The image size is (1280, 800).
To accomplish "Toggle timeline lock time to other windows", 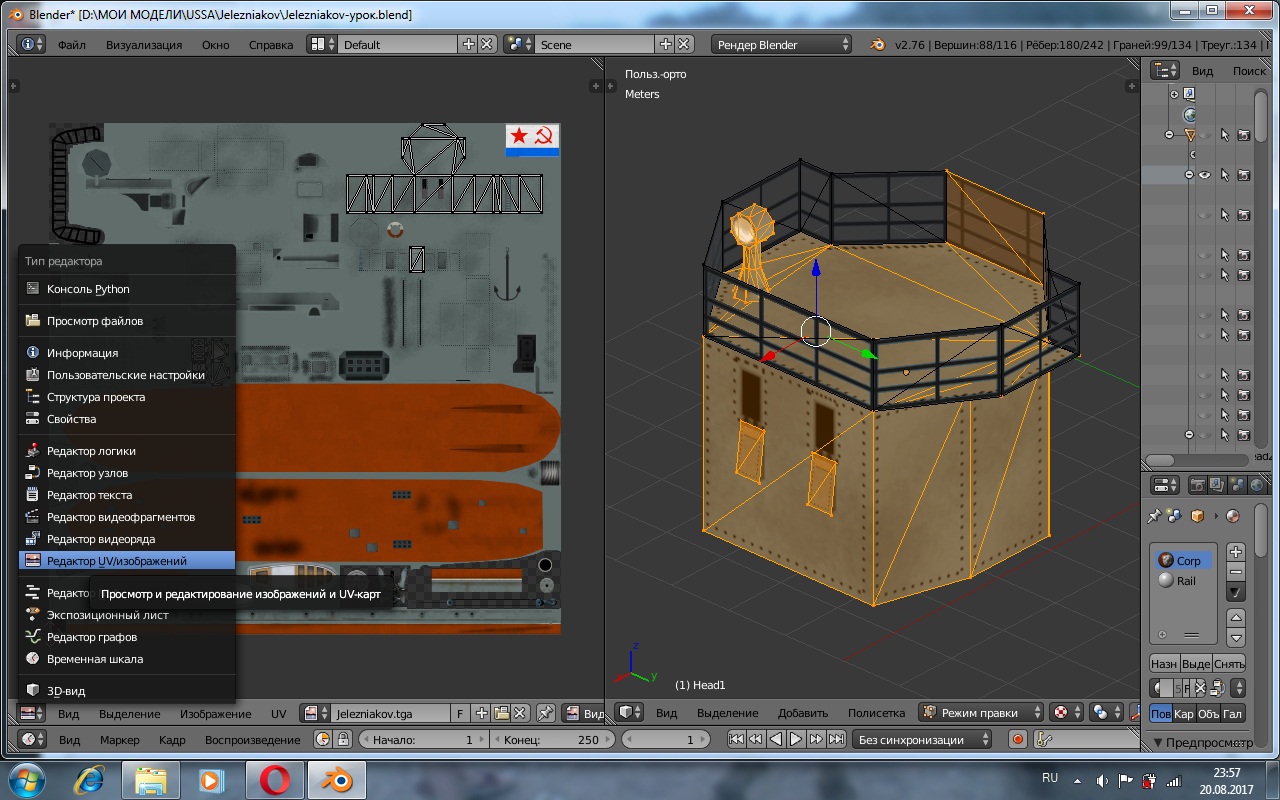I will 343,740.
